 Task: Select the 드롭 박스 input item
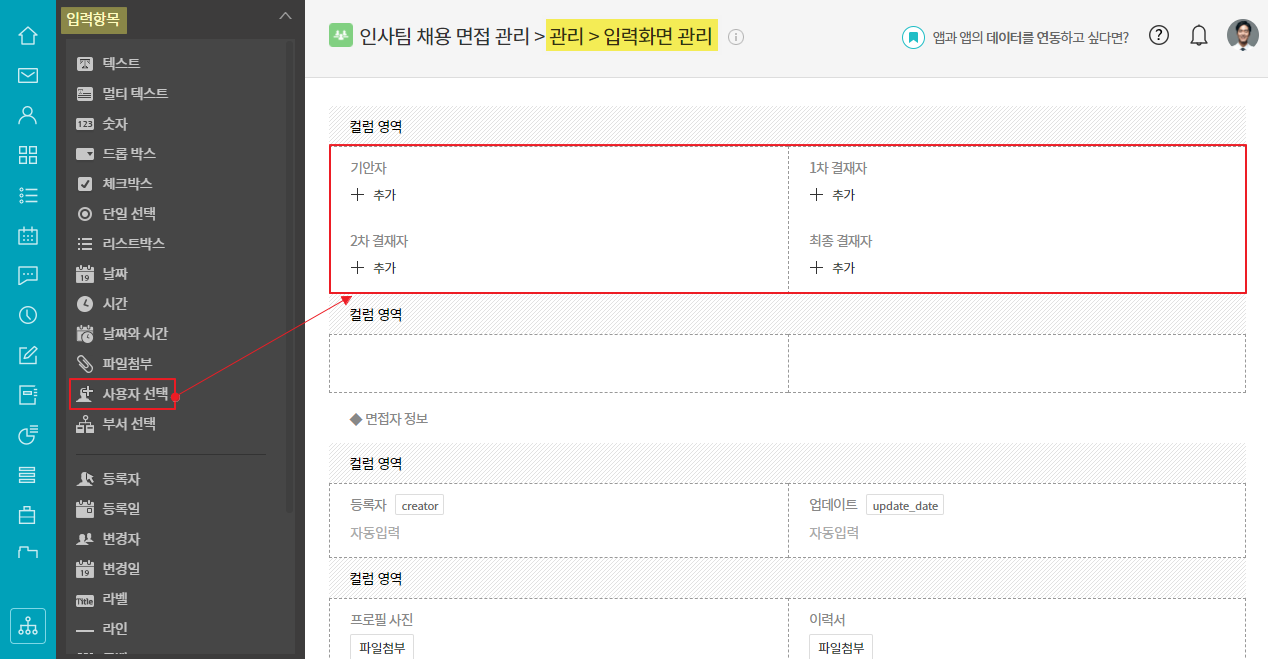[128, 154]
